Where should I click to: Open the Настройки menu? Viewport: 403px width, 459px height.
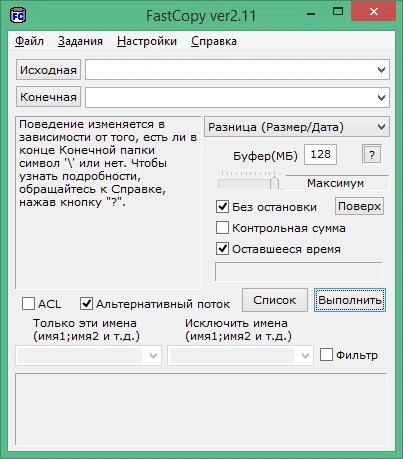click(x=147, y=41)
